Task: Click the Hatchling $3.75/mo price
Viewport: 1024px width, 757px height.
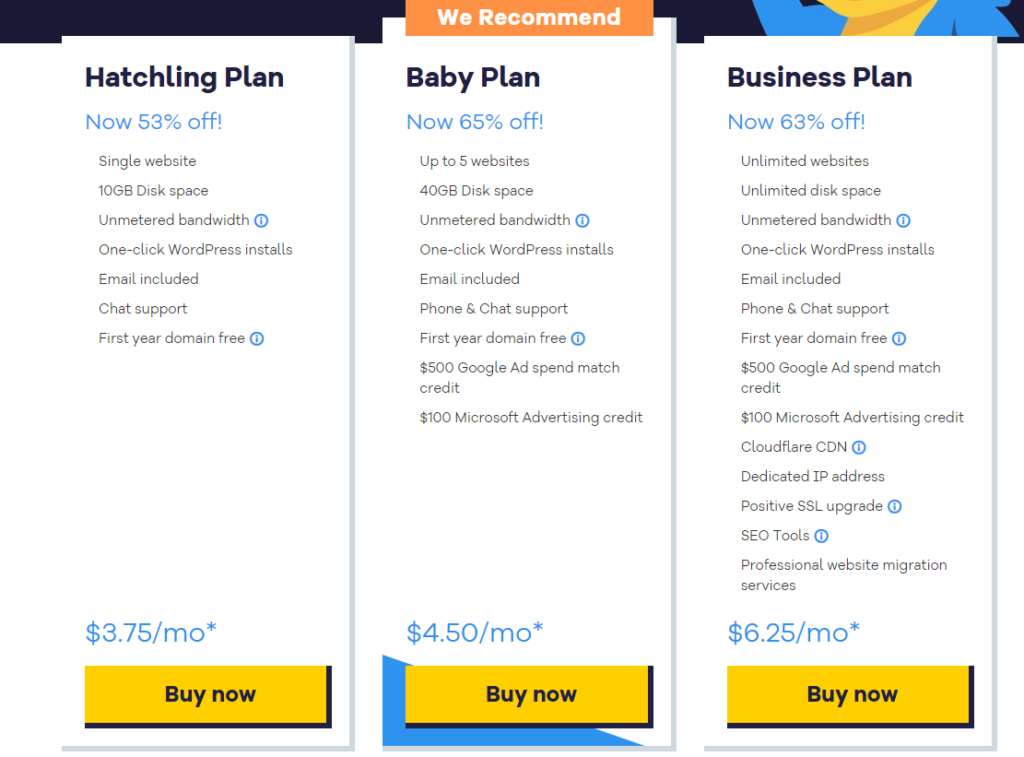Action: point(151,632)
